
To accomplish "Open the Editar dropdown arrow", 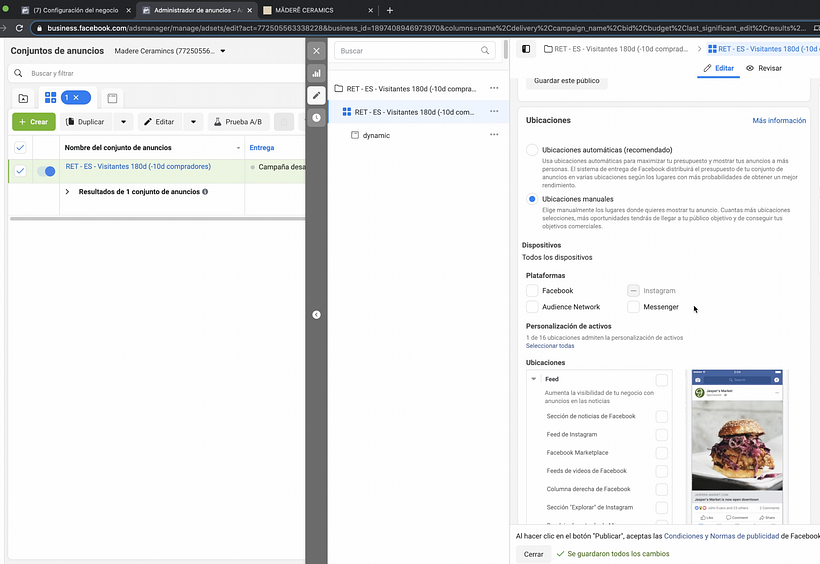I will (x=193, y=122).
